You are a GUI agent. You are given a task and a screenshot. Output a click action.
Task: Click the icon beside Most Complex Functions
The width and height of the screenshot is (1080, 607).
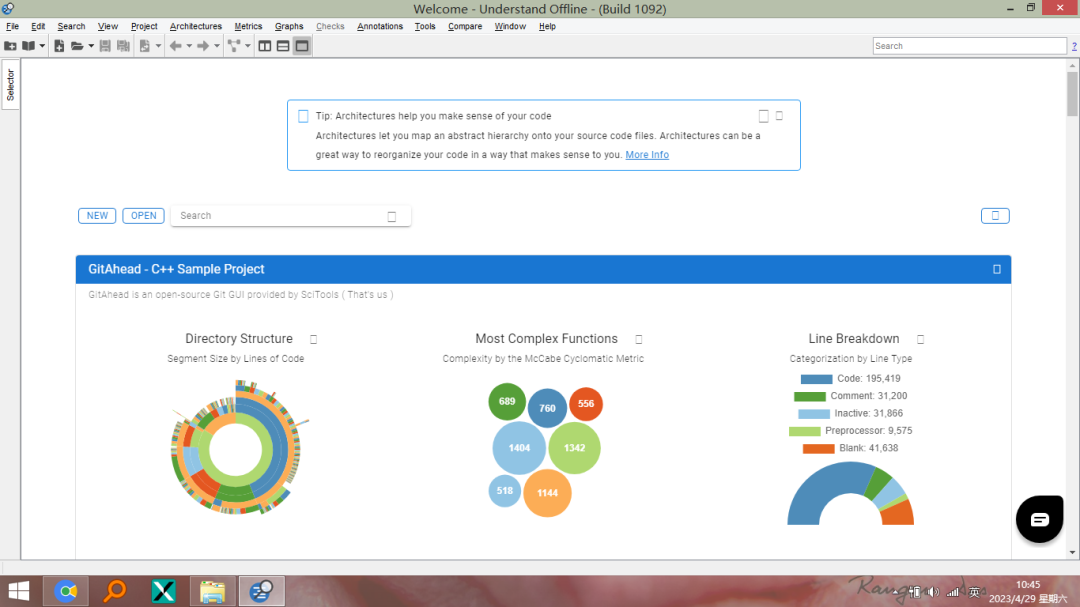pos(638,339)
